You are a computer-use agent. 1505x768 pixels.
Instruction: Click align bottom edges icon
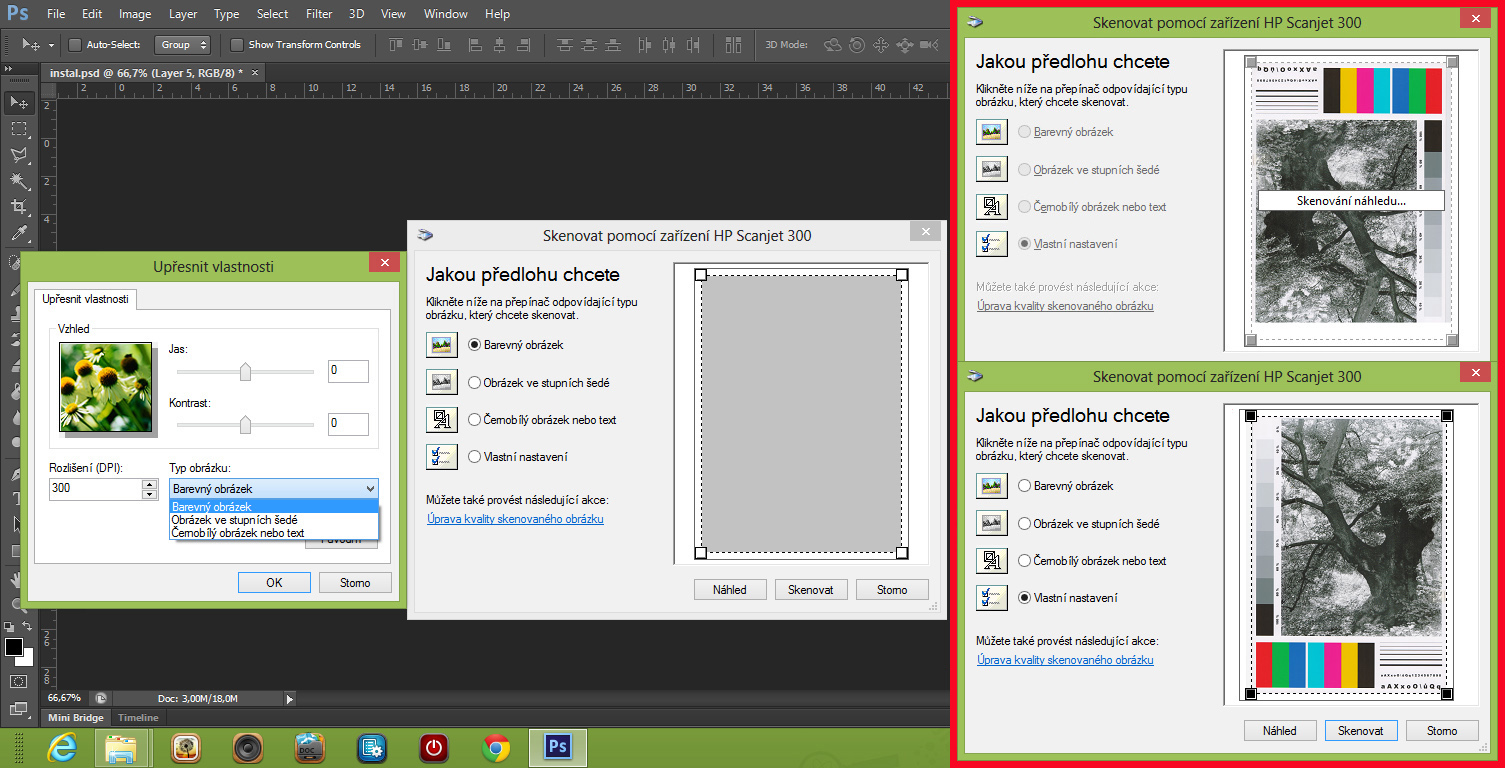(x=444, y=44)
